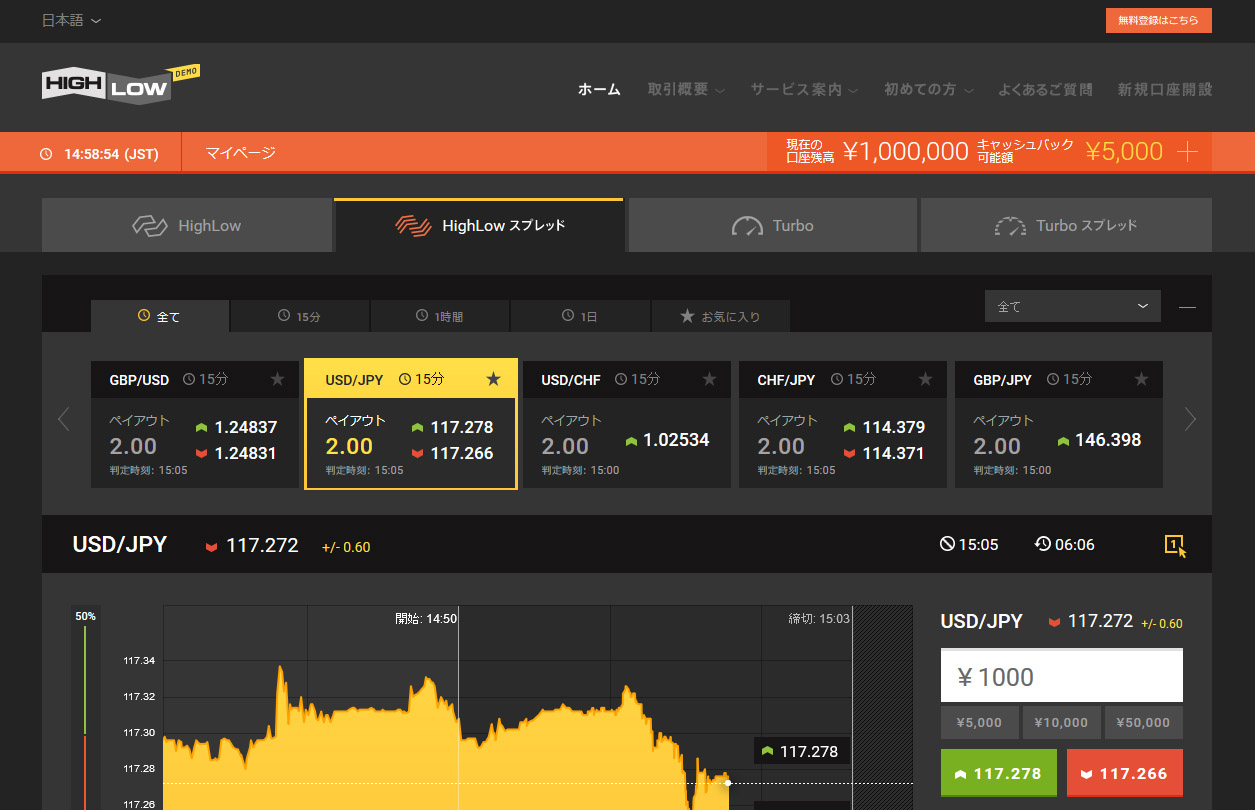Click the ¥5,000 cashback amount
This screenshot has height=810, width=1255.
(1125, 152)
